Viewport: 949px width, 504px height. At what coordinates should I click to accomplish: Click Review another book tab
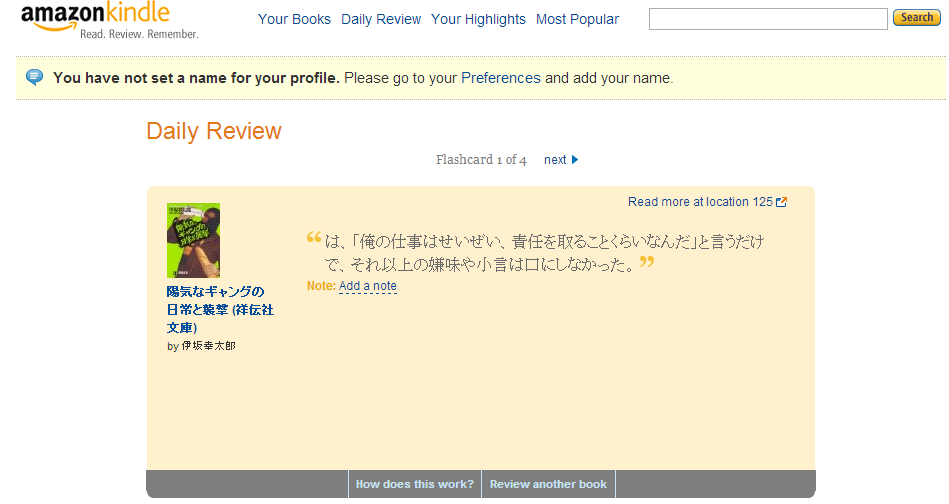click(548, 484)
